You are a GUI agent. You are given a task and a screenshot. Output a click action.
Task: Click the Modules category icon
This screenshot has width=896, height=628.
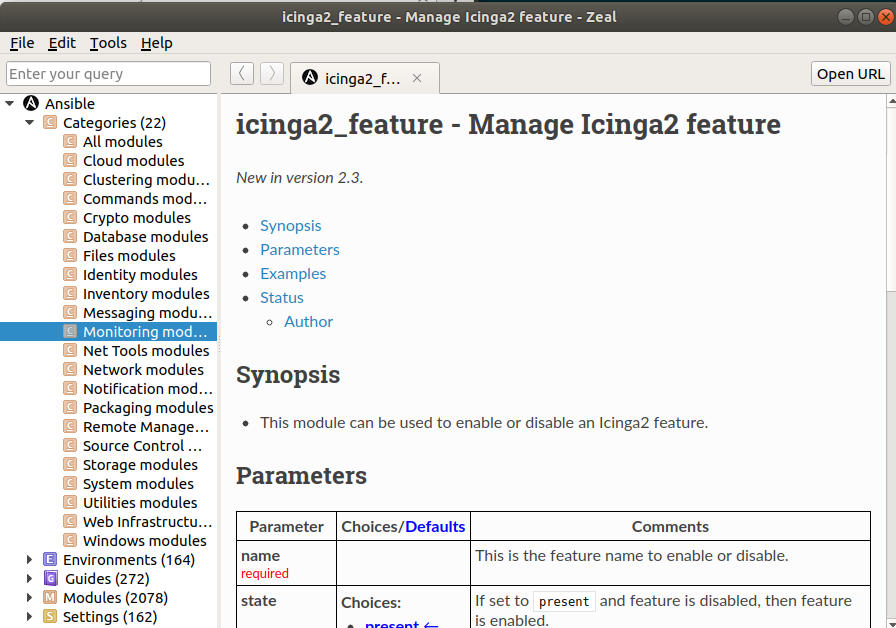50,597
